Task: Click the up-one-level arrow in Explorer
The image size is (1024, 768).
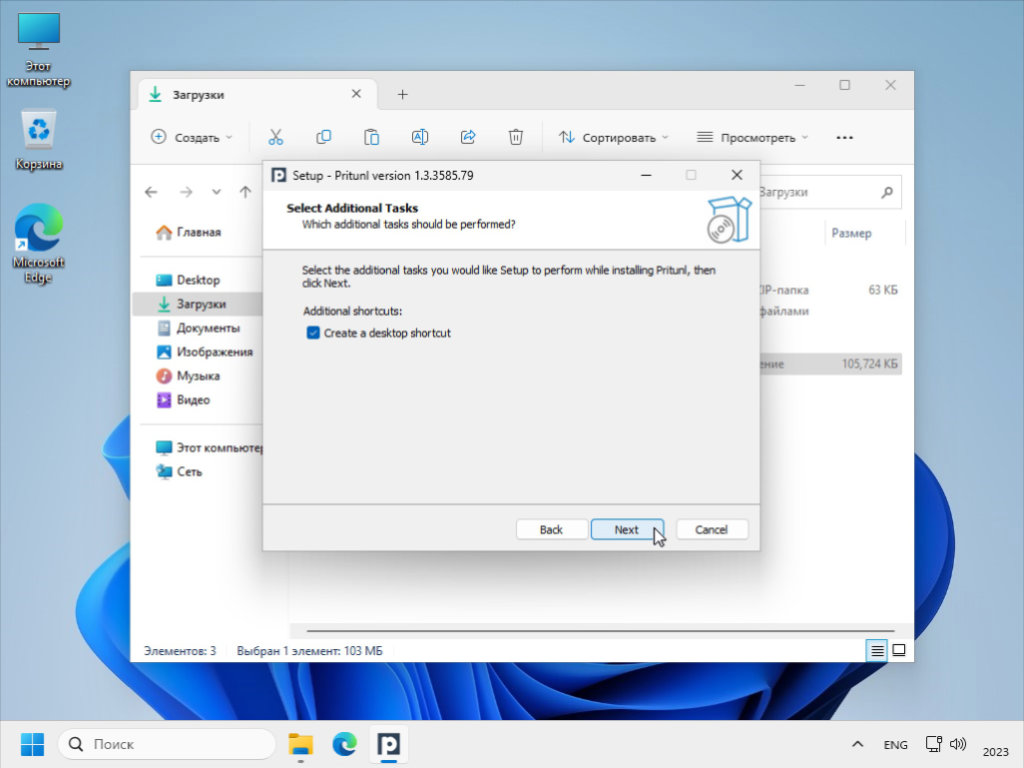Action: click(246, 192)
